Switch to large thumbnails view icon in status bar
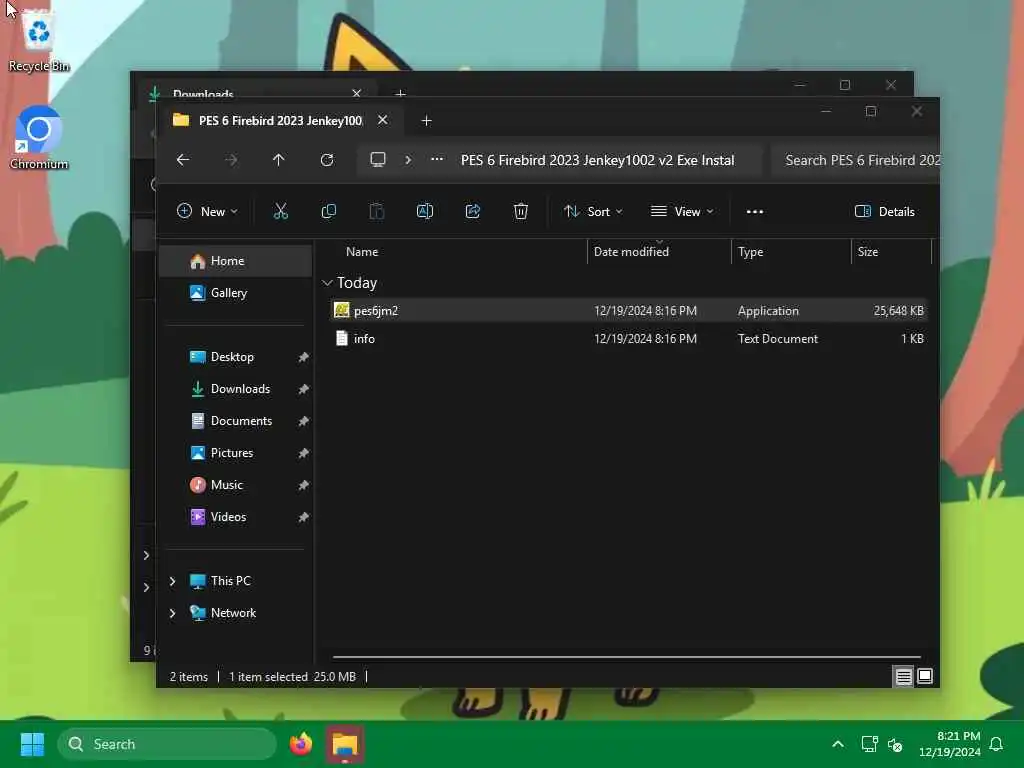 925,677
